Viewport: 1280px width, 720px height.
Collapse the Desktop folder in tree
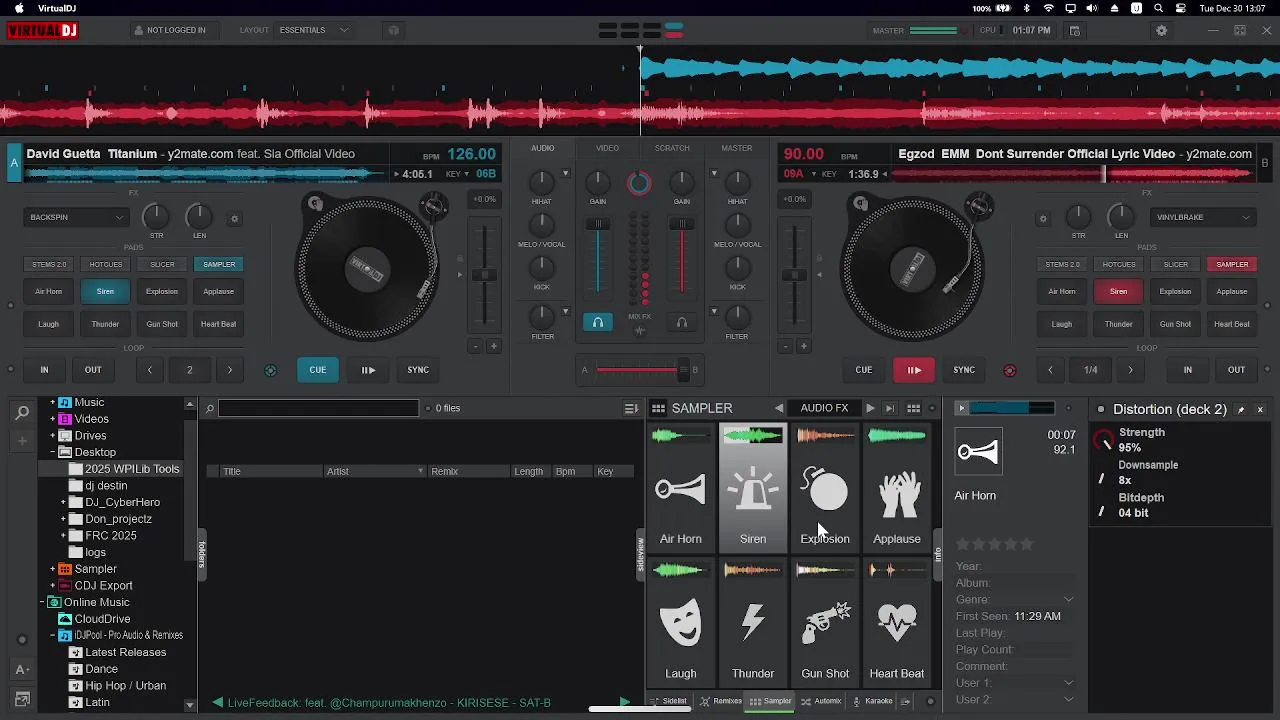pyautogui.click(x=53, y=452)
